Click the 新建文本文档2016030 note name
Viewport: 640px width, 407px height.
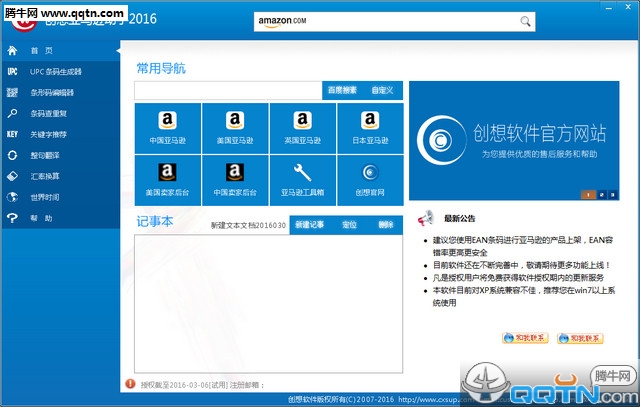point(248,225)
